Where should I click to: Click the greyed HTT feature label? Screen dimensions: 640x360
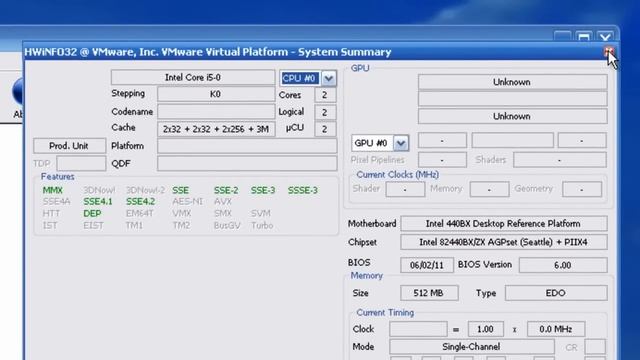51,213
